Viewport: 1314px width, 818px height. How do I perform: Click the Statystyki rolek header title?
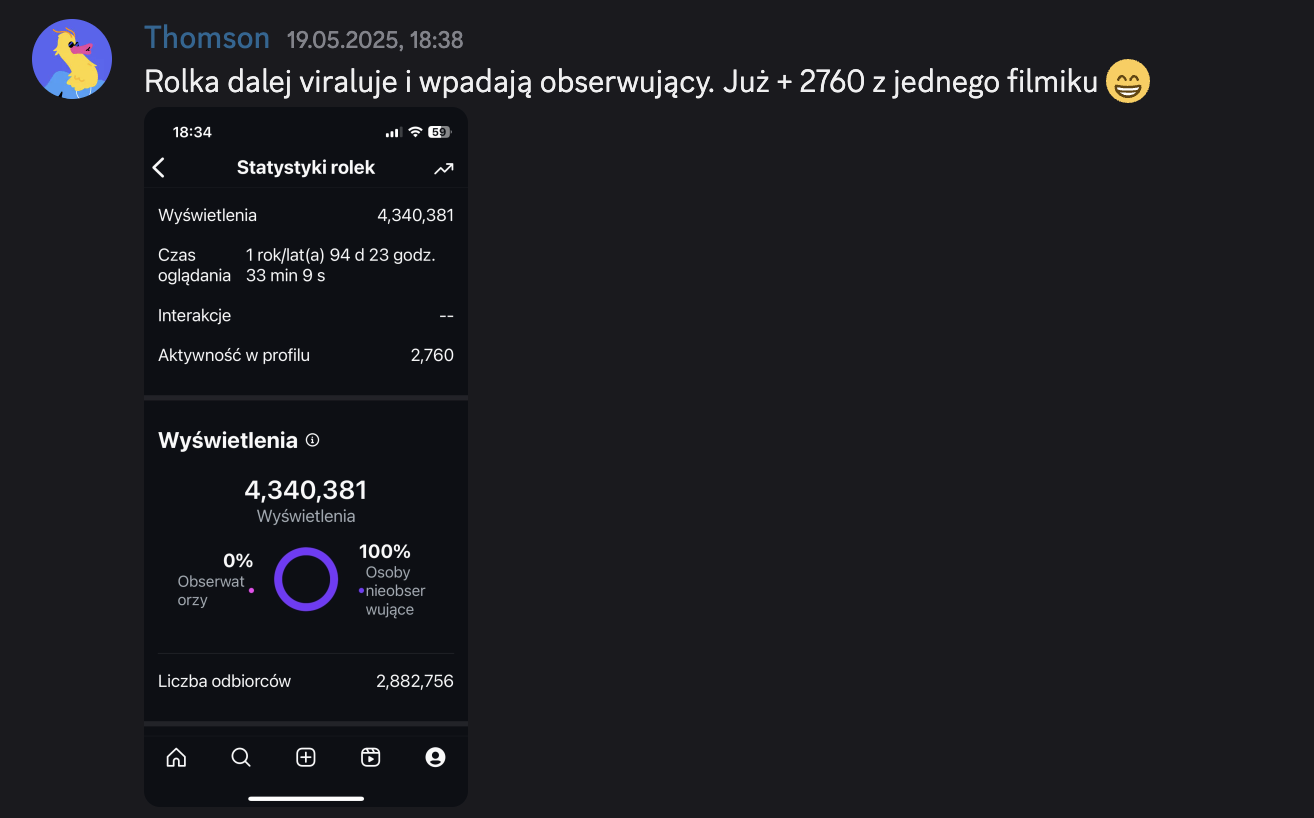305,168
